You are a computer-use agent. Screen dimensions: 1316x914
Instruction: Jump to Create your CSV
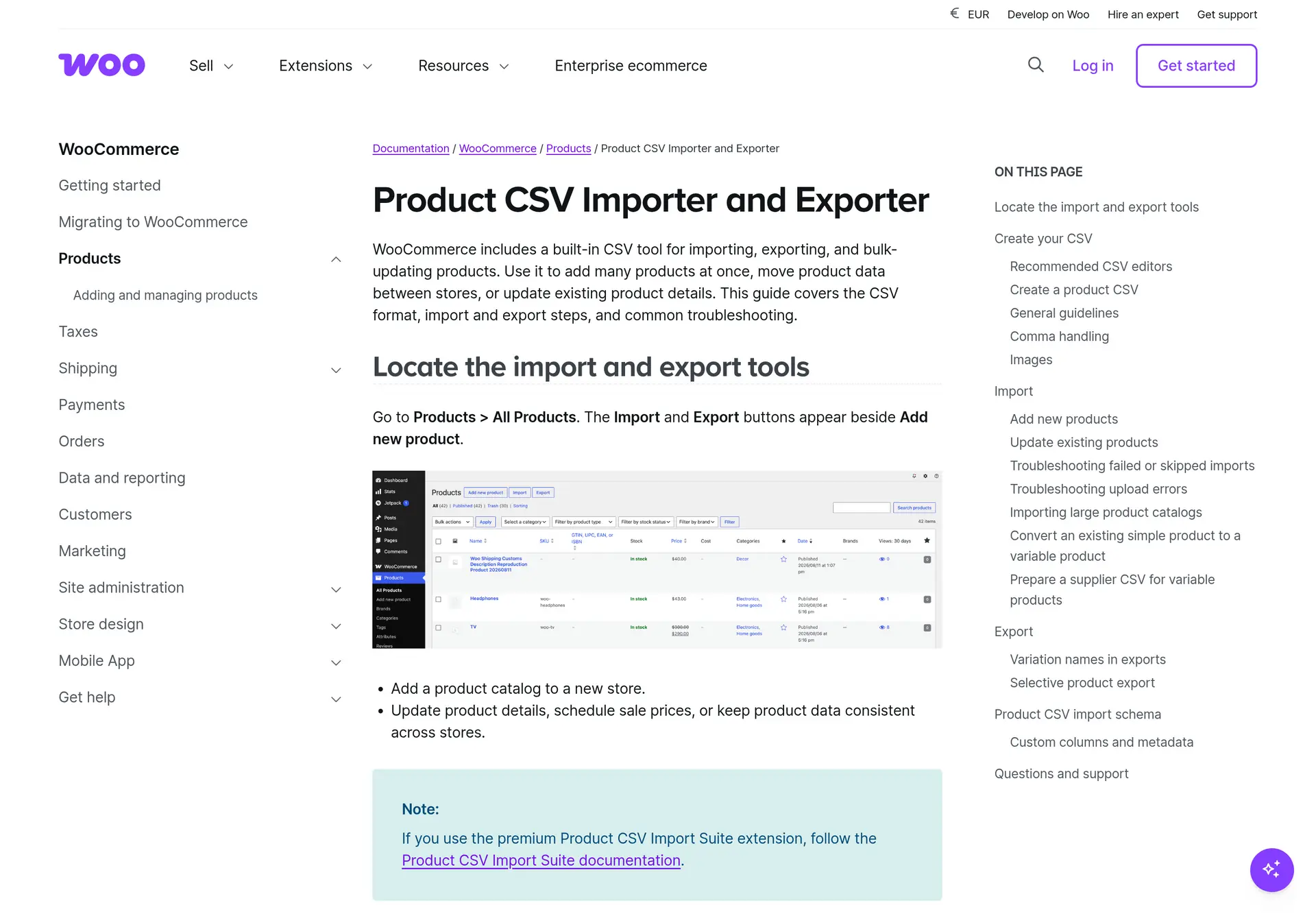pyautogui.click(x=1043, y=239)
